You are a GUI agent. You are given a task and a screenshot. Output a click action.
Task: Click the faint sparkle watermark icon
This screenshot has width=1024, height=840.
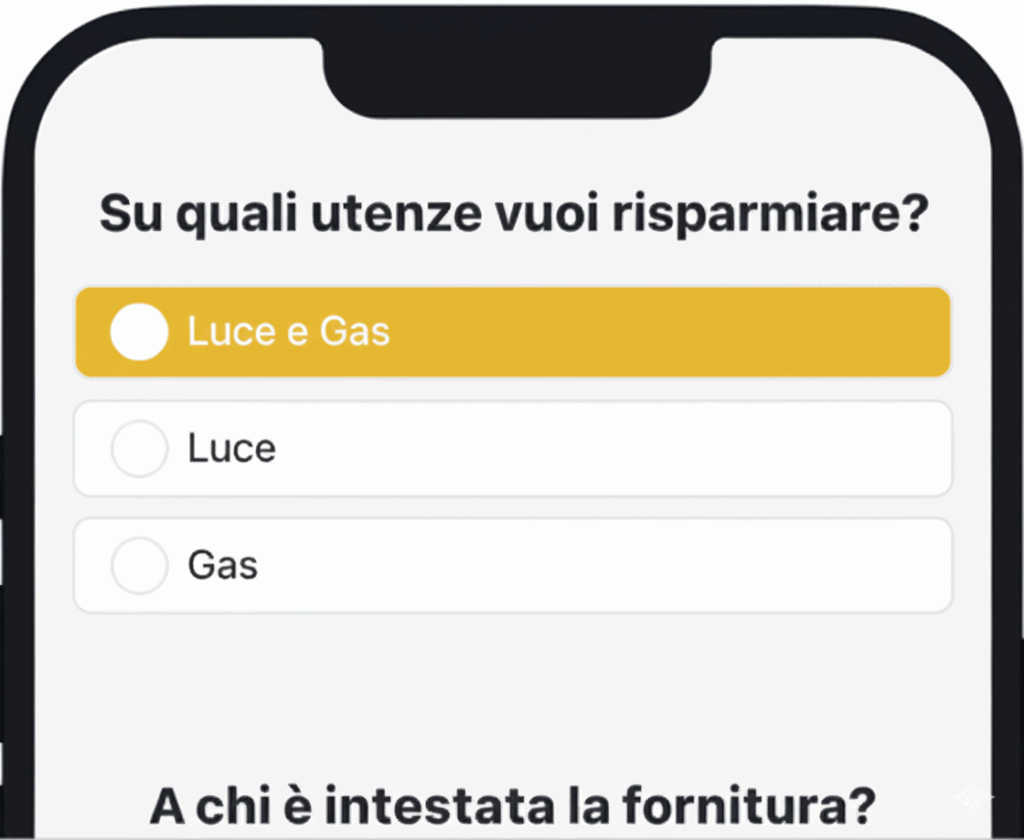[x=974, y=797]
